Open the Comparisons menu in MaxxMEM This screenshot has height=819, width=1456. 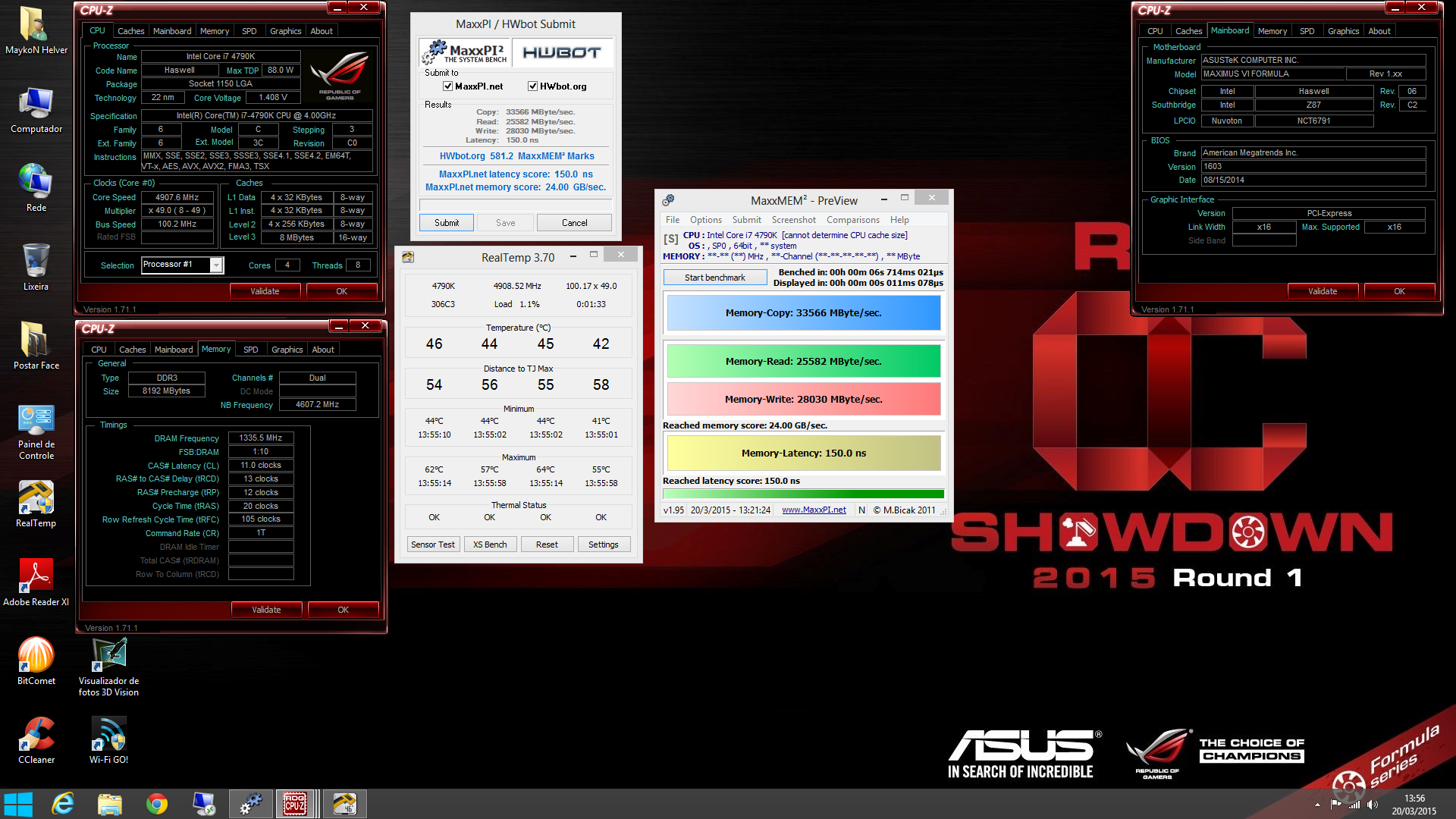click(853, 220)
